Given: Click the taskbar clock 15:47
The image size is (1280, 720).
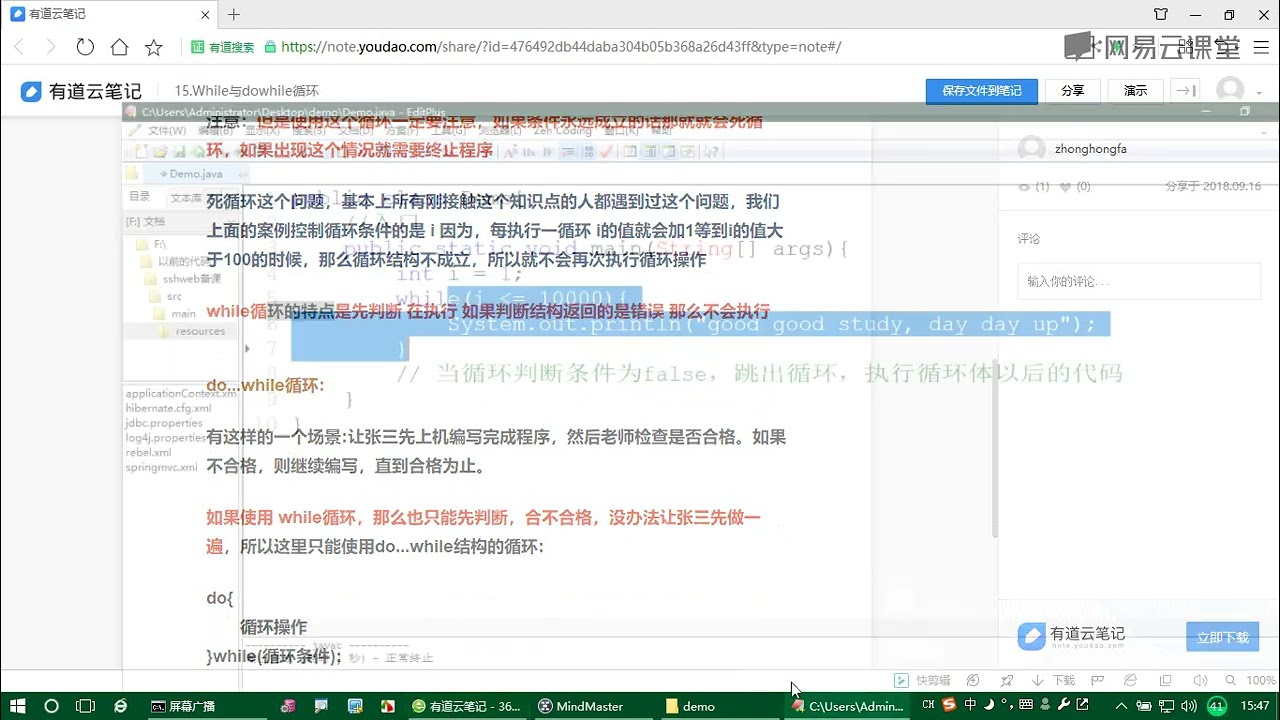Looking at the screenshot, I should pos(1255,705).
